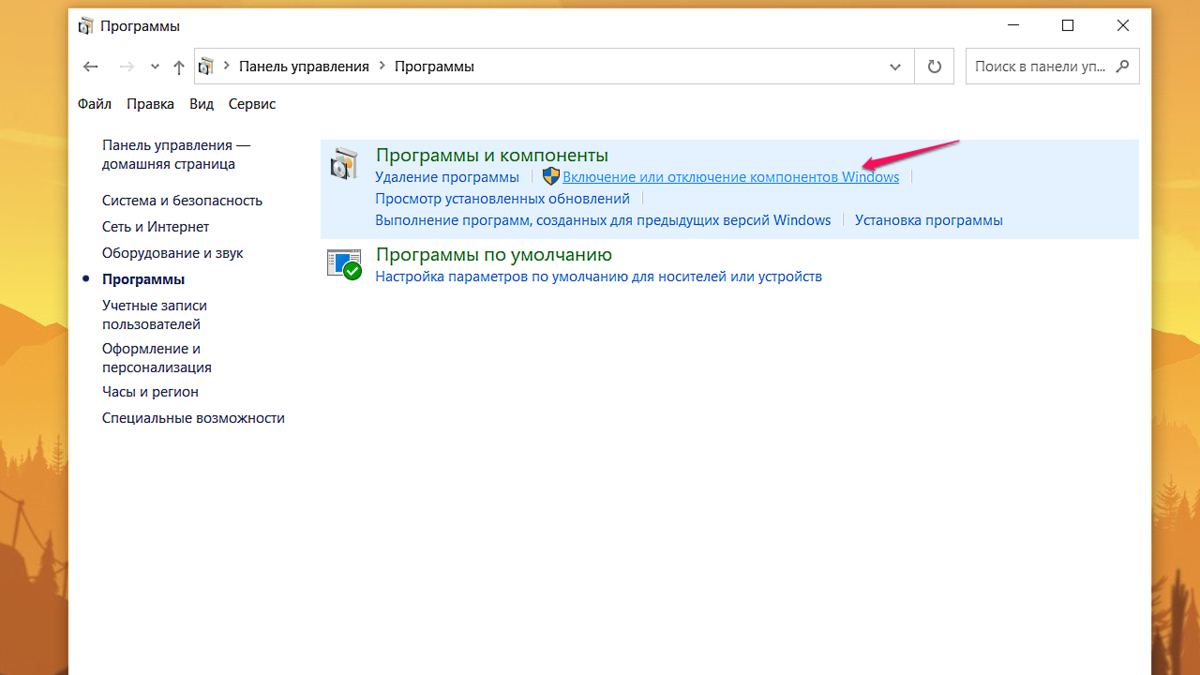Click the up-folder navigation arrow
1200x675 pixels.
[178, 65]
